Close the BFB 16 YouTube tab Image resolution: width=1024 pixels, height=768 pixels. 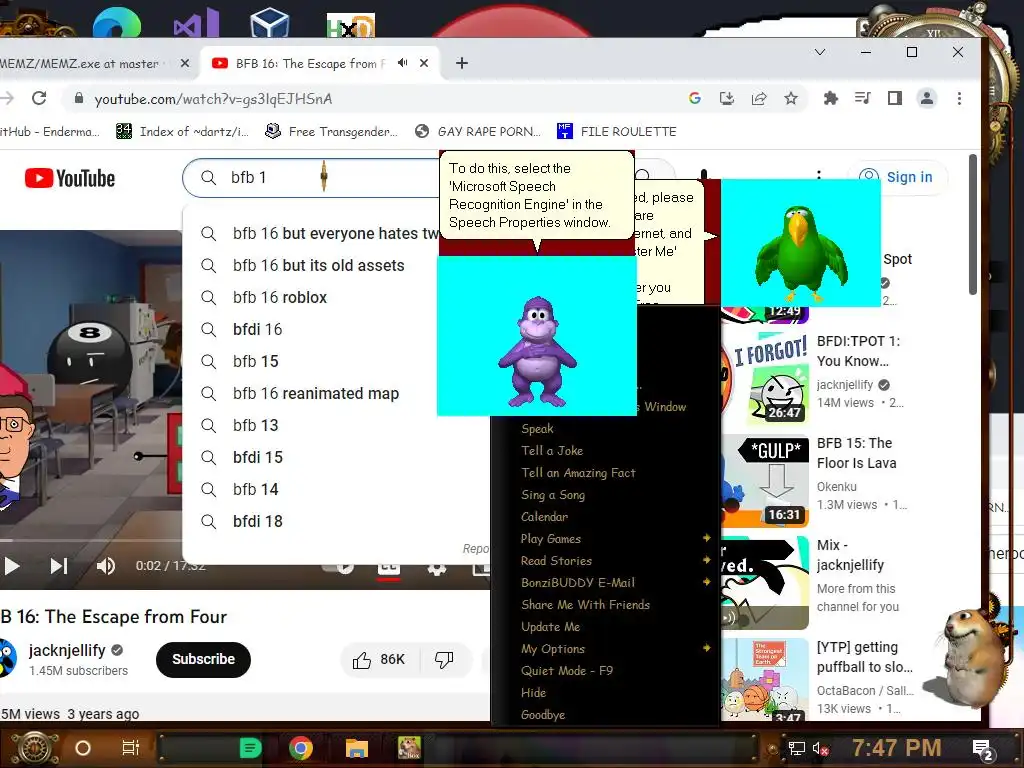424,63
